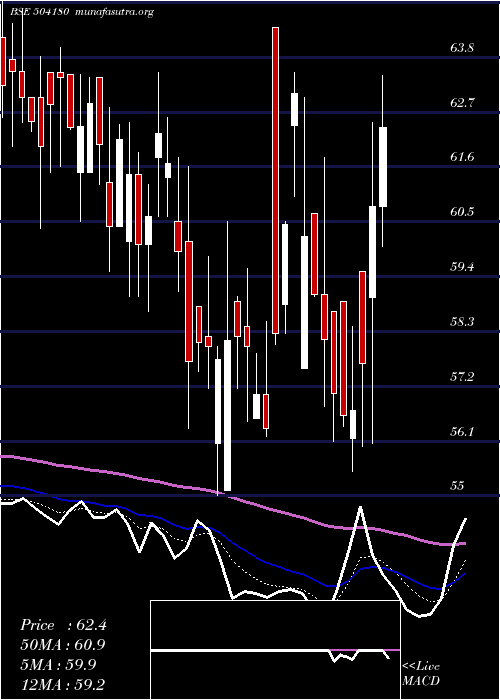Click the Price : 62.4 readout

[x=63, y=625]
